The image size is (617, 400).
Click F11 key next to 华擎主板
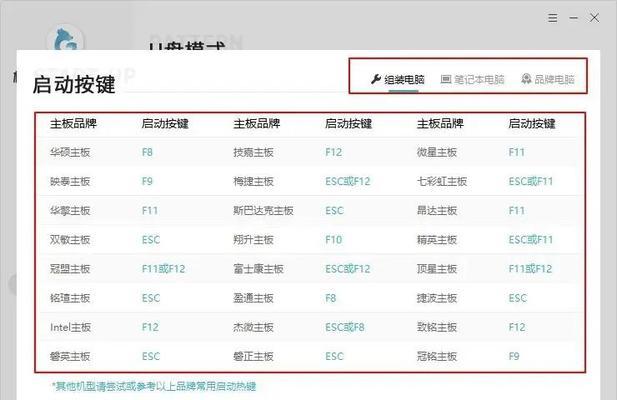150,210
